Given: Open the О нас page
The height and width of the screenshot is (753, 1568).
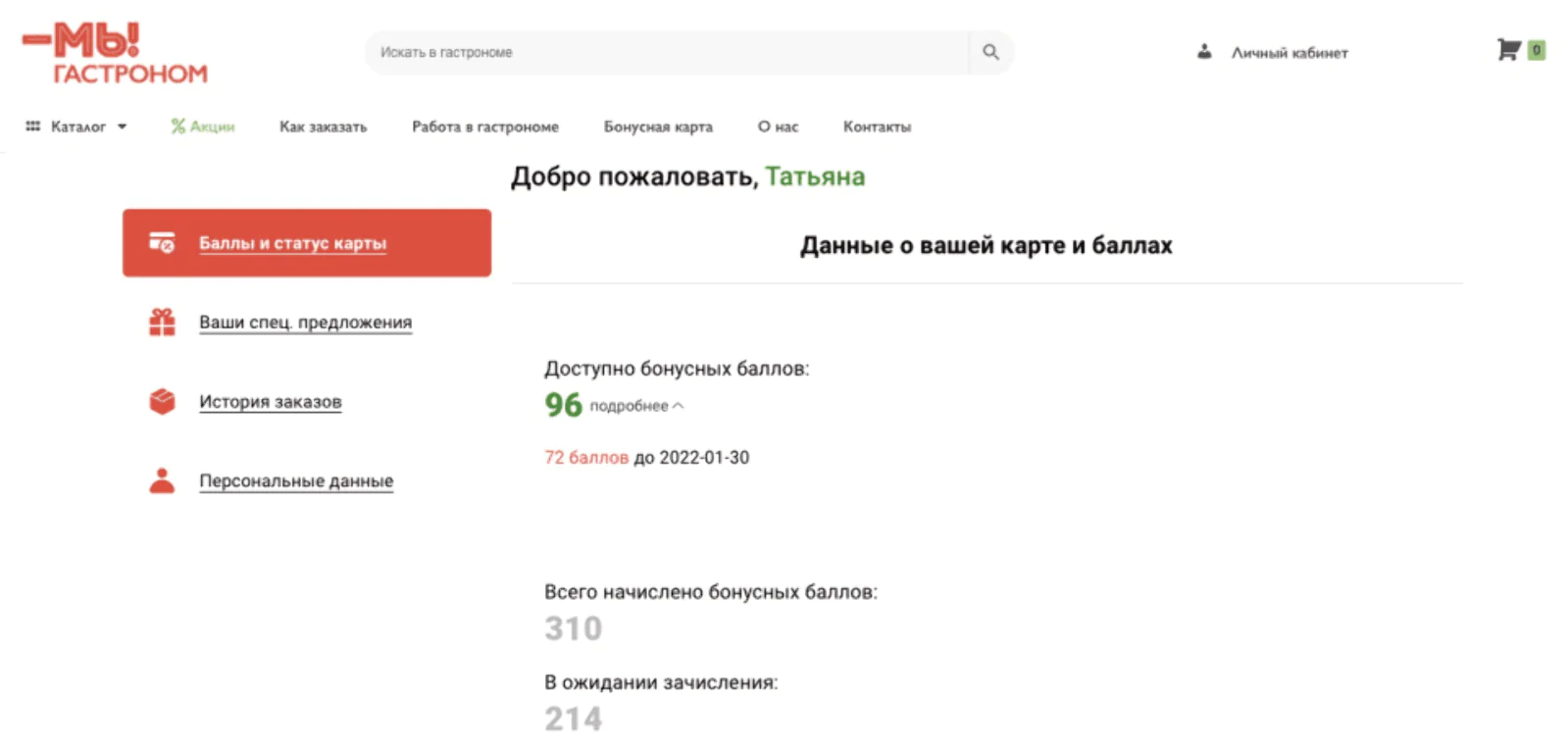Looking at the screenshot, I should tap(778, 126).
